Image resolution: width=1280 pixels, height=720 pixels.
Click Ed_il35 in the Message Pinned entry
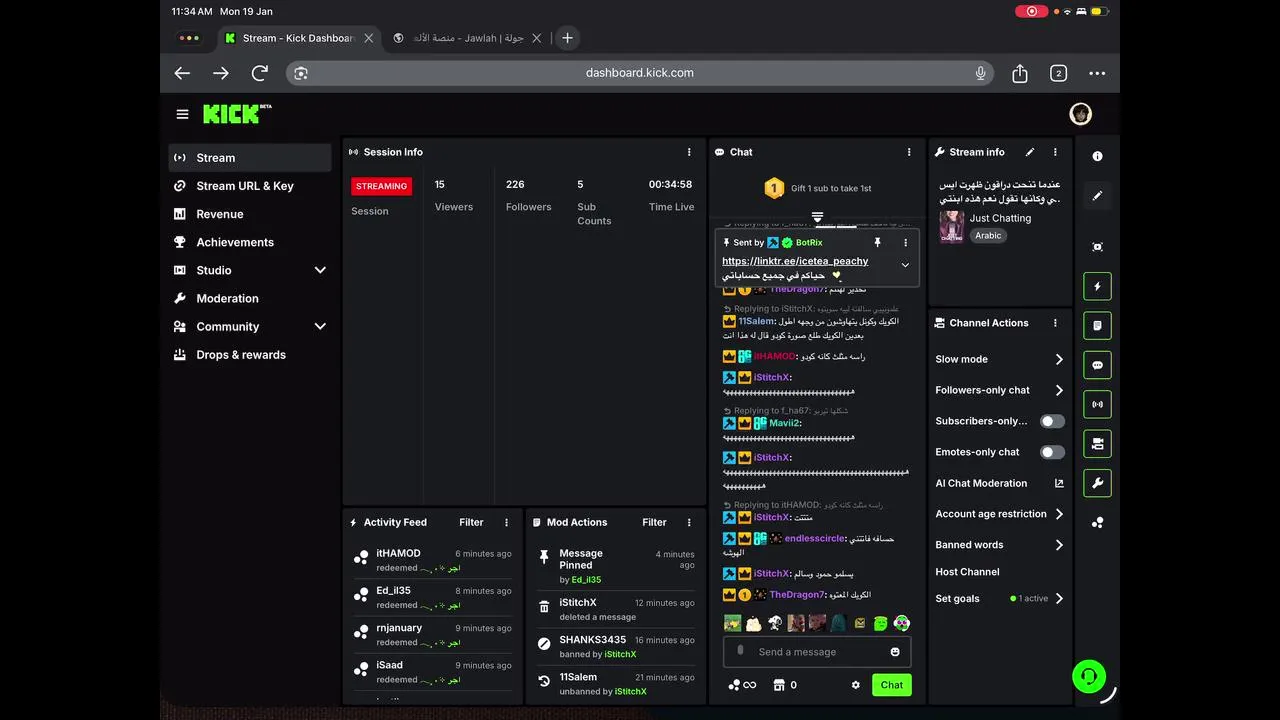[586, 580]
